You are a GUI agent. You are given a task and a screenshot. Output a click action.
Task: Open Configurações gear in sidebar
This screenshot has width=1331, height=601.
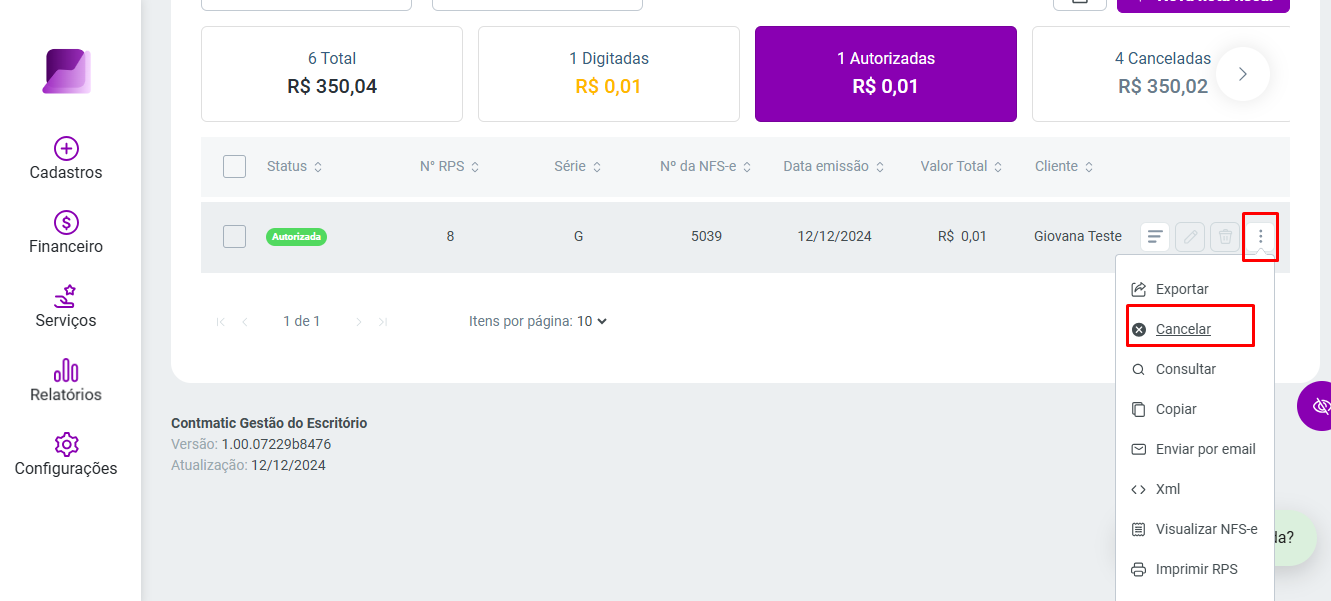coord(66,455)
